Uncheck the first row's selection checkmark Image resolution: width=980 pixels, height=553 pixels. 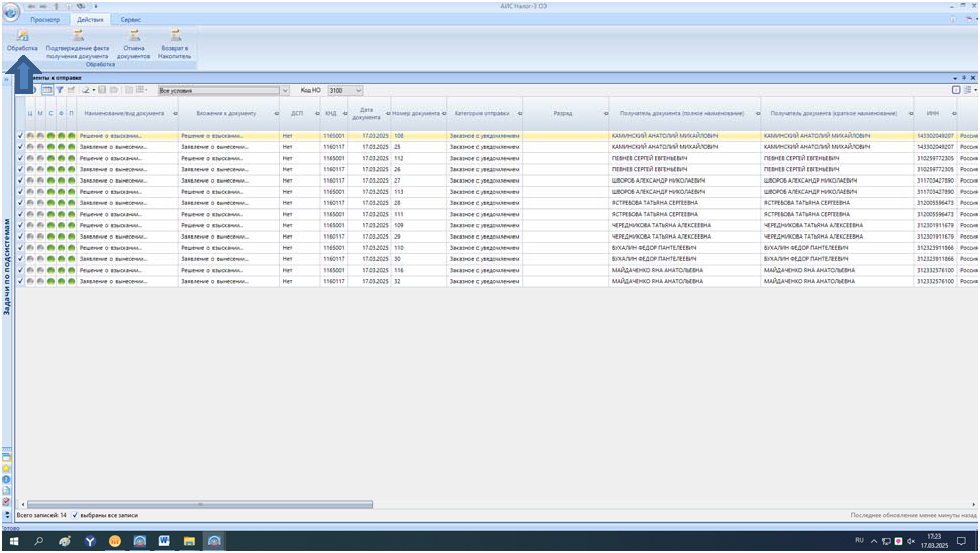coord(21,135)
